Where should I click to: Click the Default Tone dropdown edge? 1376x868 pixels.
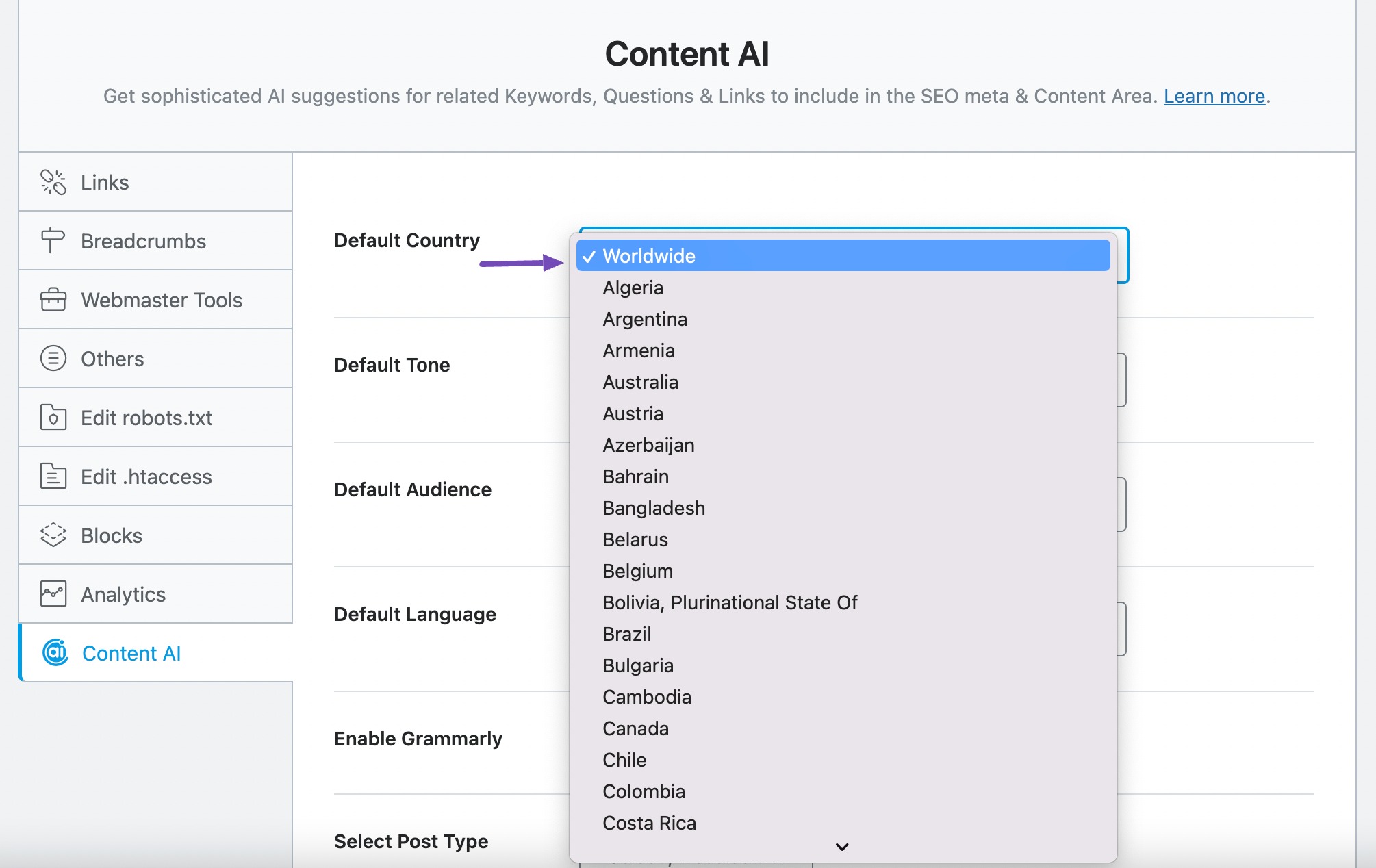[x=1122, y=380]
